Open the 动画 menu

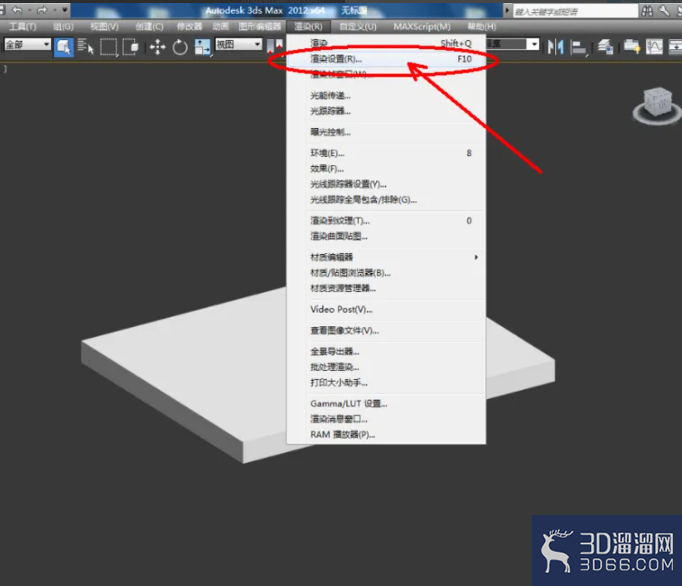[x=221, y=27]
